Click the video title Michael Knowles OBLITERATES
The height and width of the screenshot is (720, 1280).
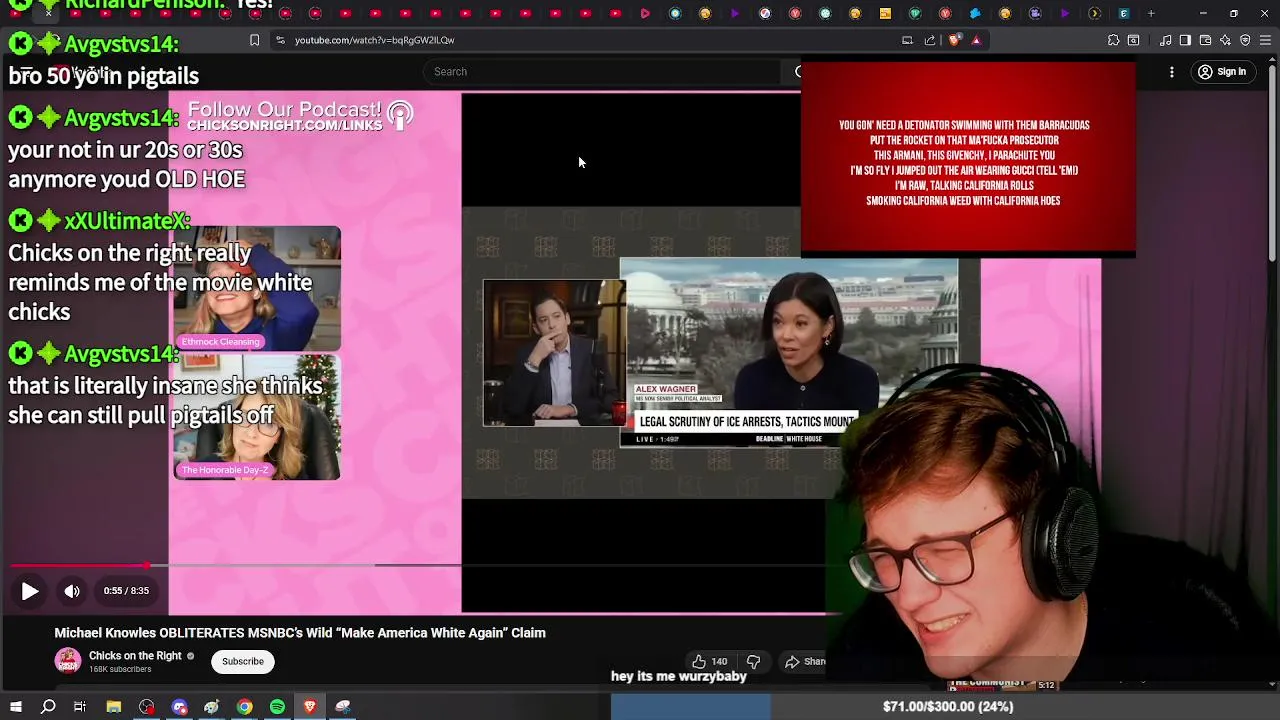click(x=300, y=633)
